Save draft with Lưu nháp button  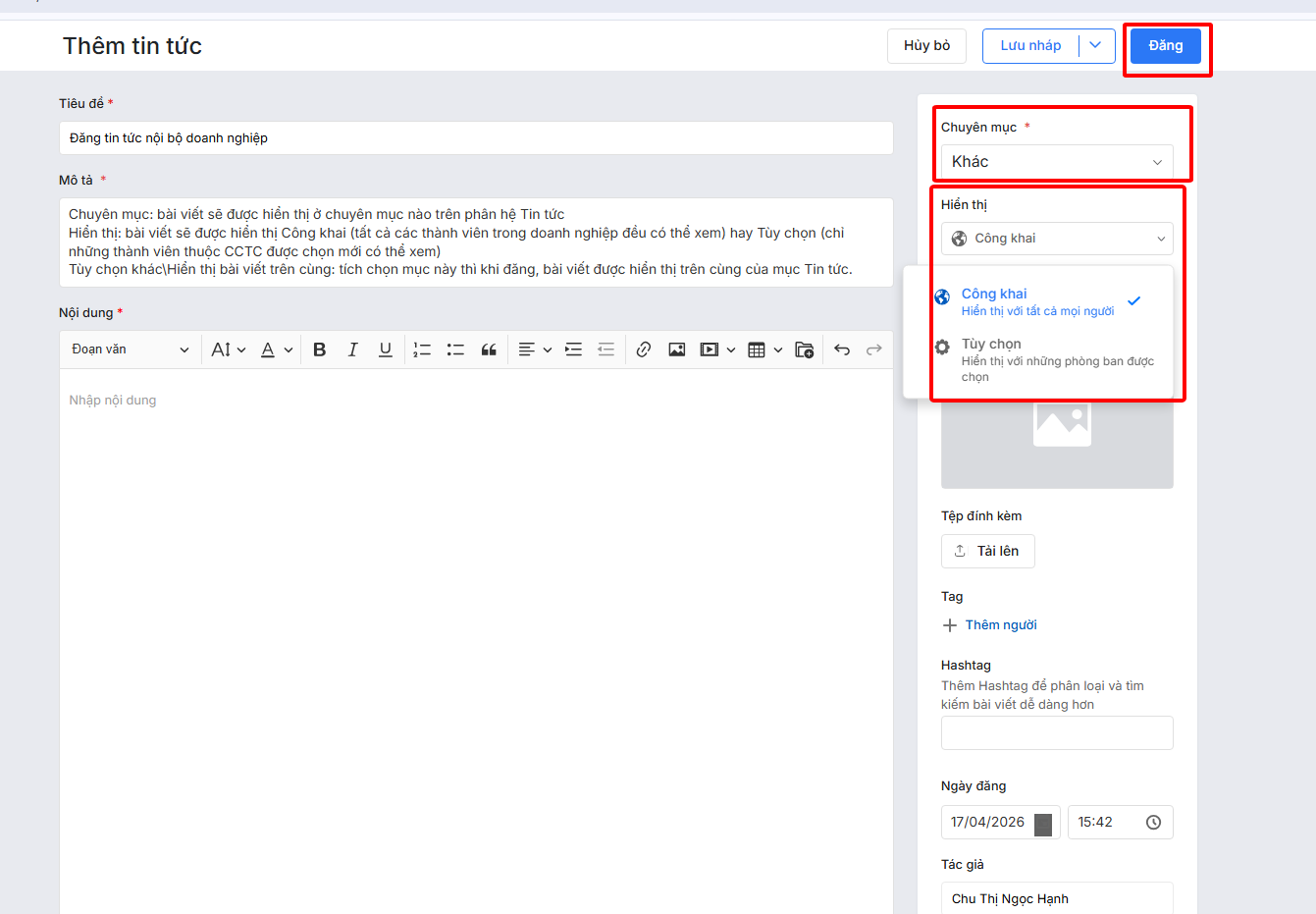(1030, 46)
